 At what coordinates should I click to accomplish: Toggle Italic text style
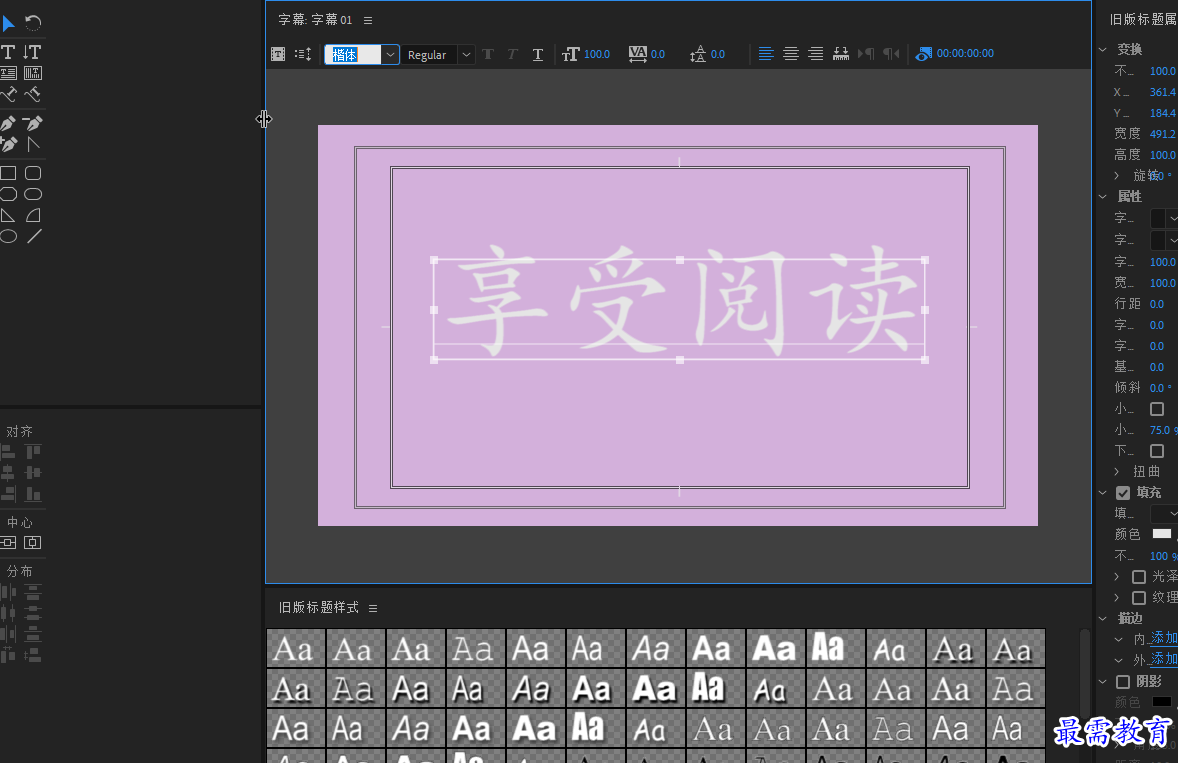point(512,54)
